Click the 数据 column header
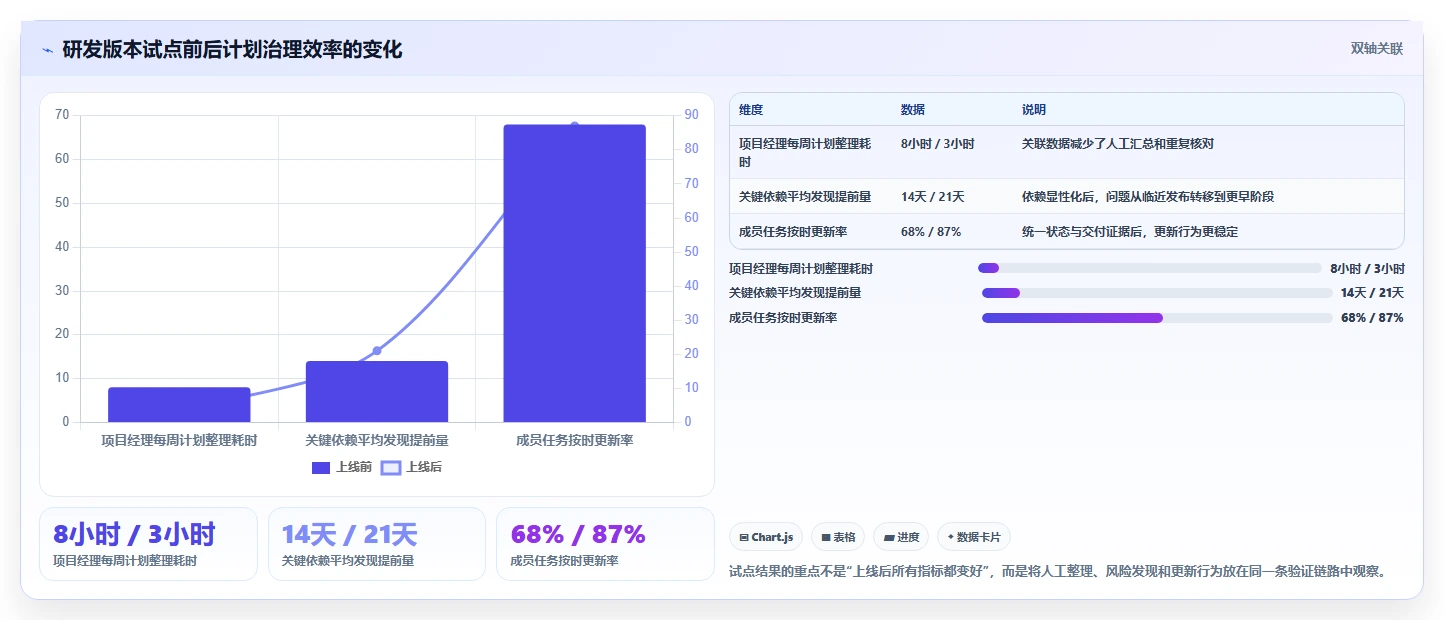This screenshot has height=620, width=1444. (913, 110)
